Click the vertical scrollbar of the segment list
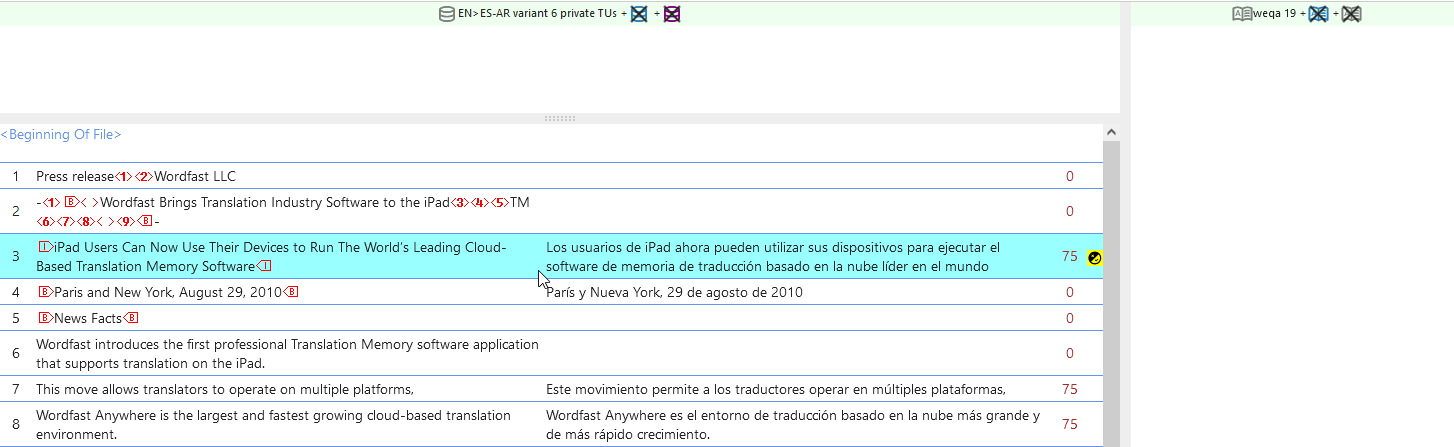The height and width of the screenshot is (447, 1454). tap(1111, 285)
